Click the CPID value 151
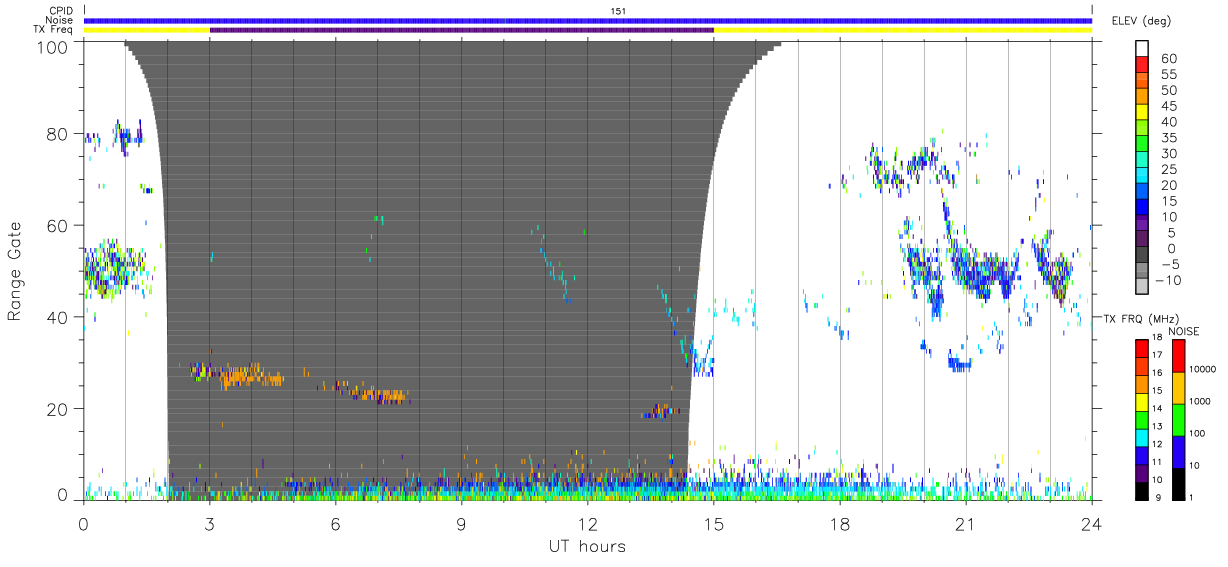The height and width of the screenshot is (567, 1228). tap(618, 11)
